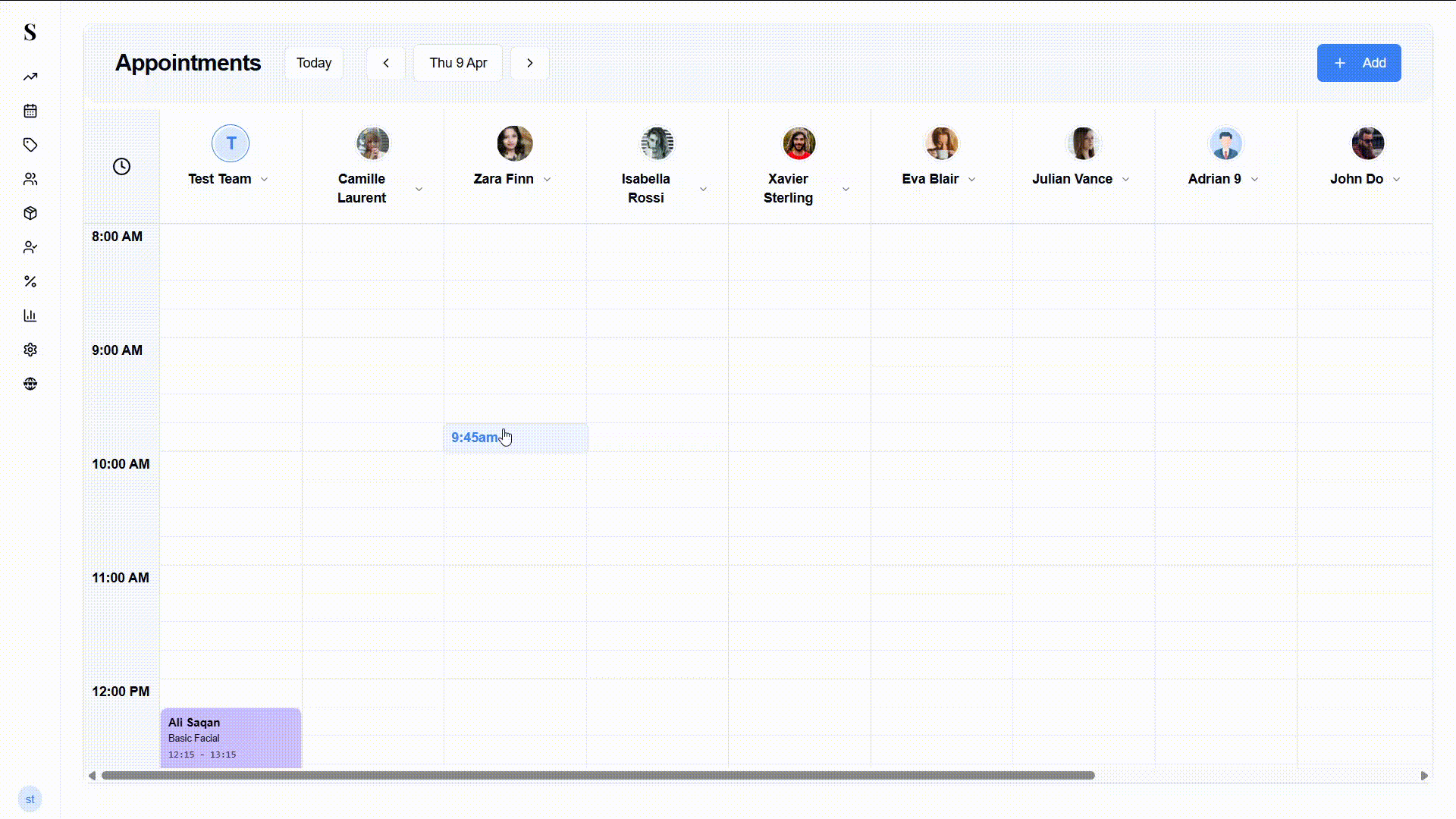Open the discounts percent icon in sidebar

[30, 281]
